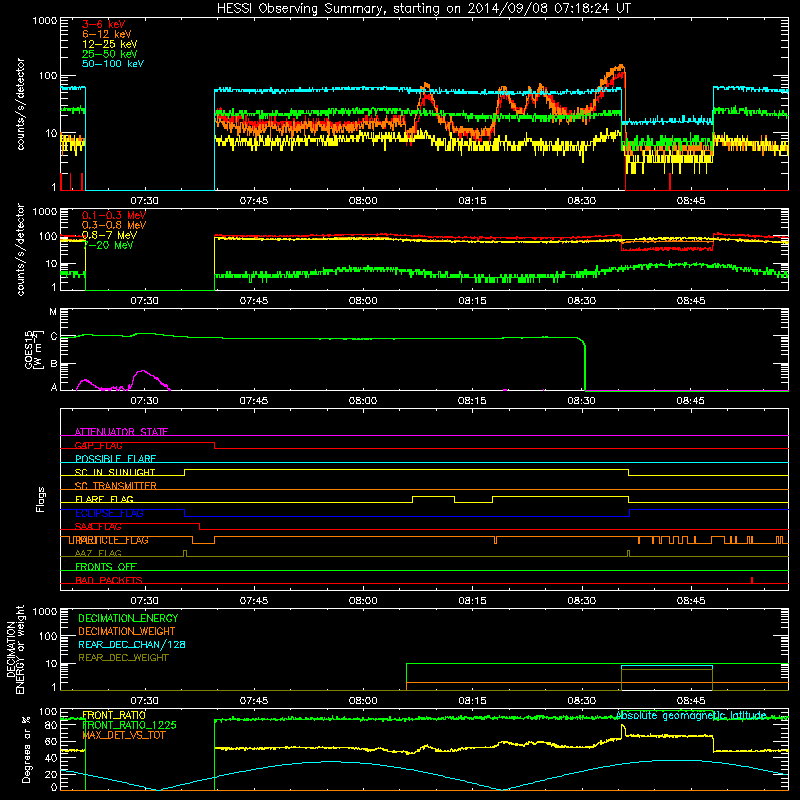
Task: Click the 7-20 MeV legend entry
Action: click(x=108, y=245)
